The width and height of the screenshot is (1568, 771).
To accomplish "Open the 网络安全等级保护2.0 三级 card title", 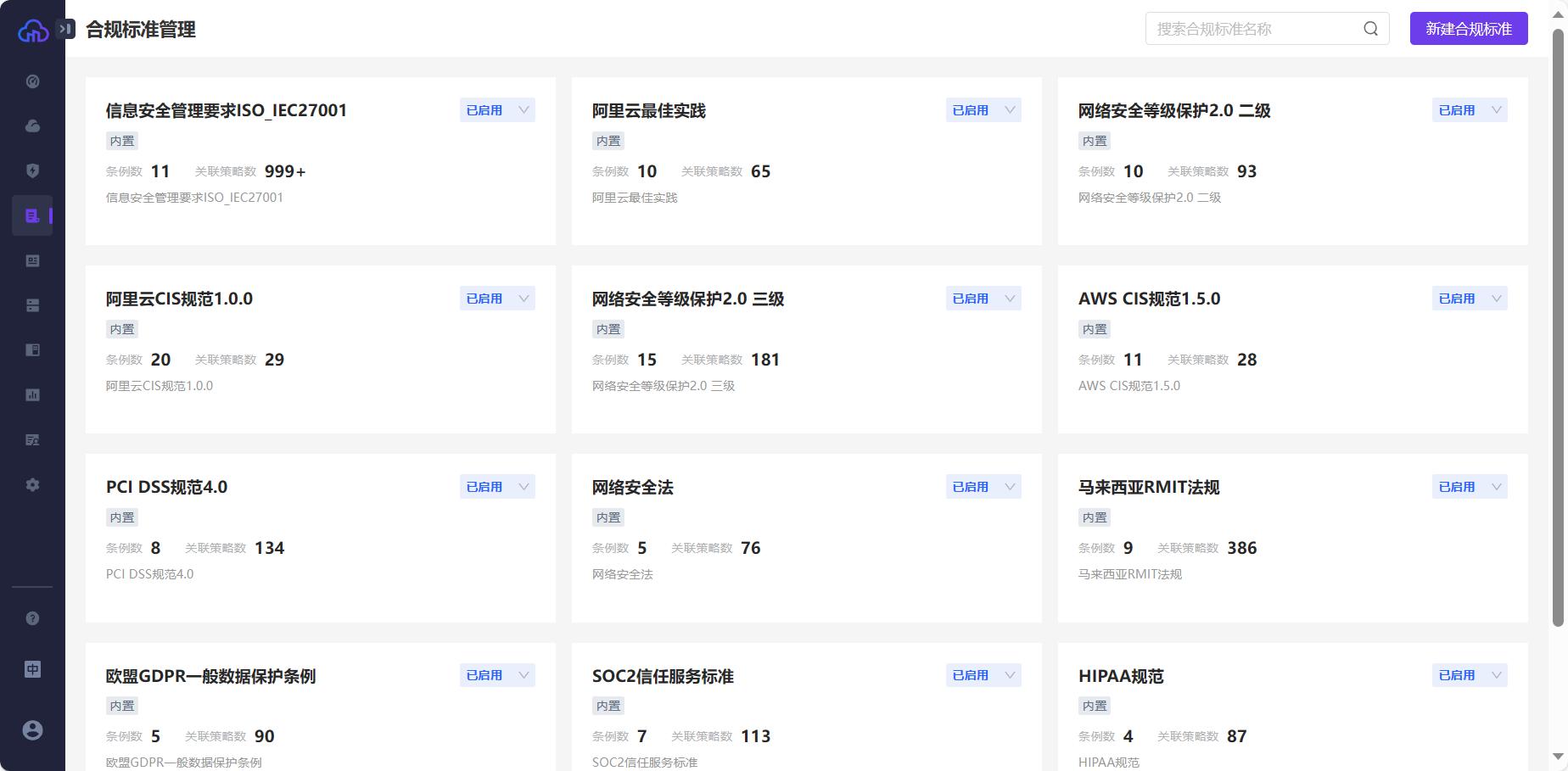I will [x=688, y=299].
